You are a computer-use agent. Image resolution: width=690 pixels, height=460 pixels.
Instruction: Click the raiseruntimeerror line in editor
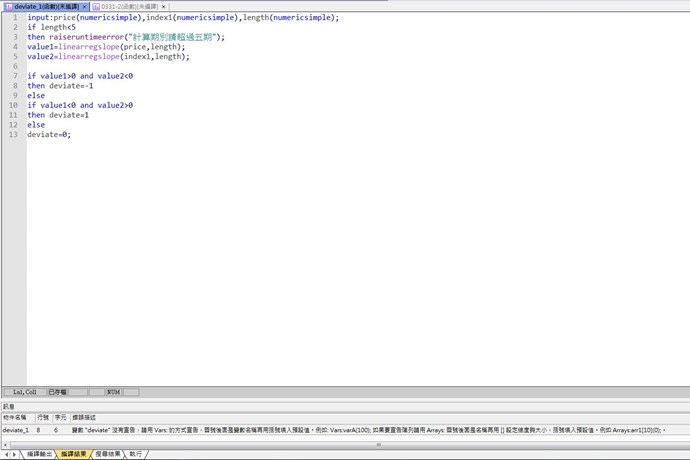click(x=125, y=37)
